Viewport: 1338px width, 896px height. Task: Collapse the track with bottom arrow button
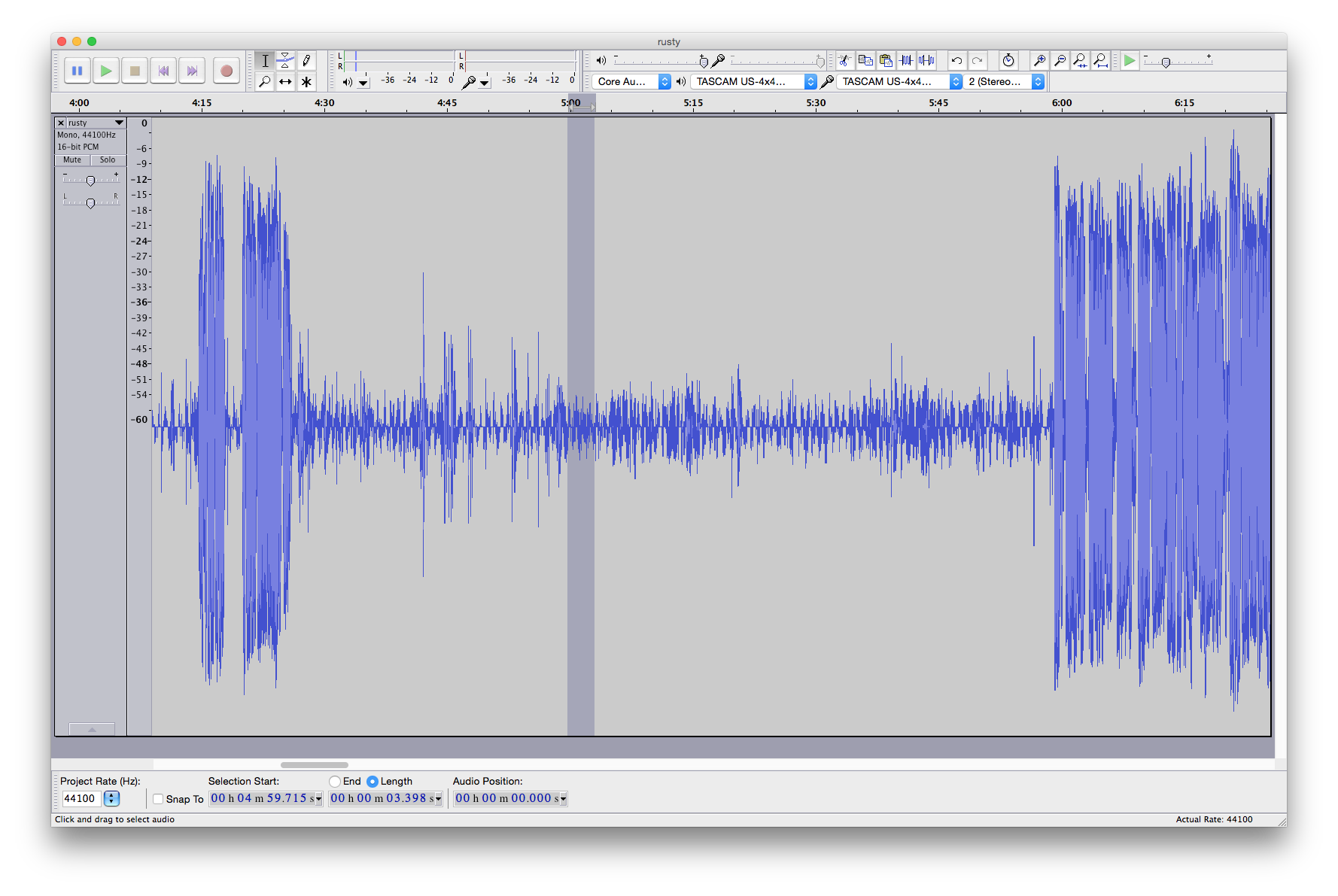click(x=92, y=729)
